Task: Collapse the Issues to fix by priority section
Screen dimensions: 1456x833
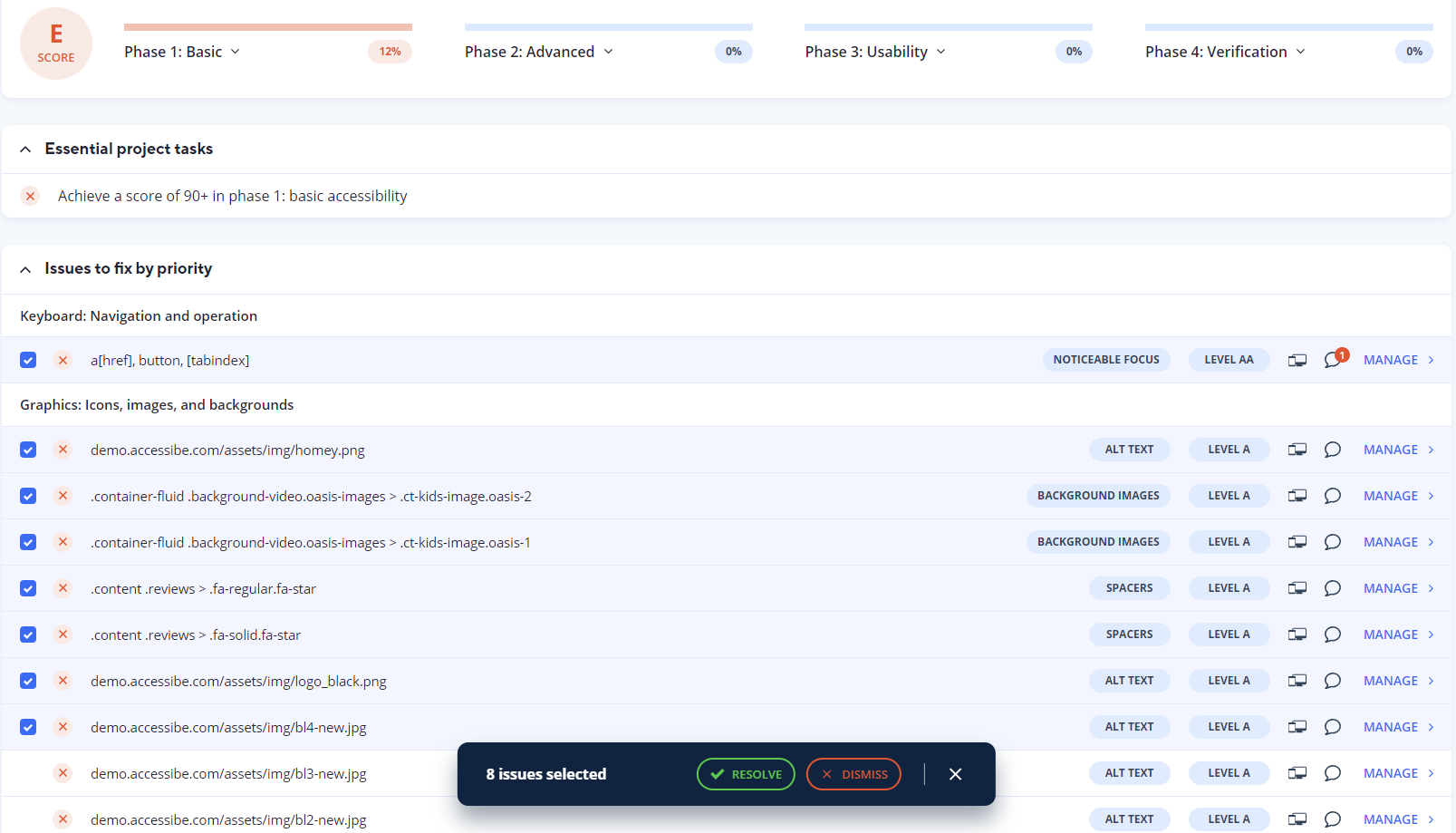Action: pyautogui.click(x=25, y=269)
